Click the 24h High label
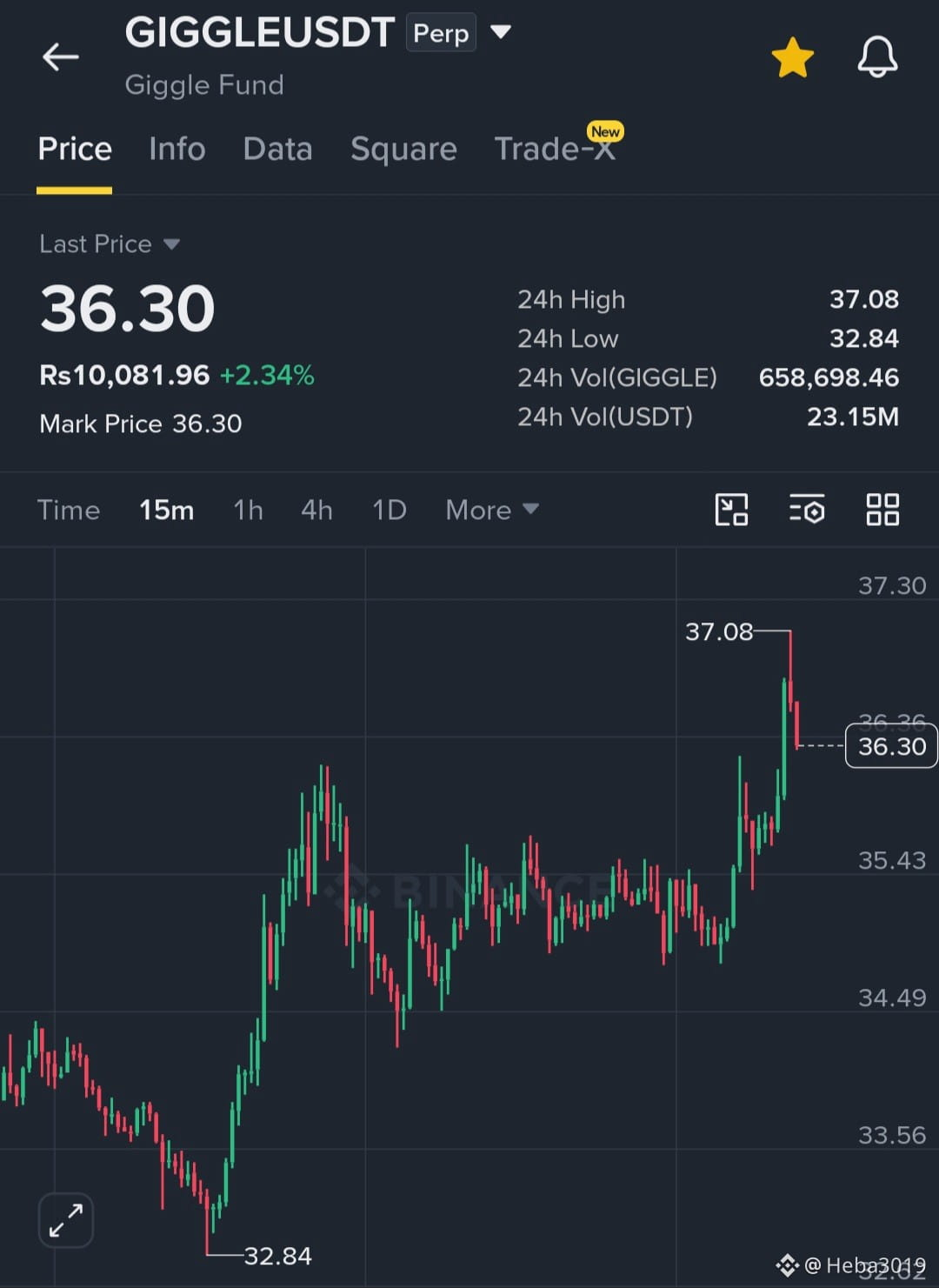Screen dimensions: 939x1288 [571, 299]
